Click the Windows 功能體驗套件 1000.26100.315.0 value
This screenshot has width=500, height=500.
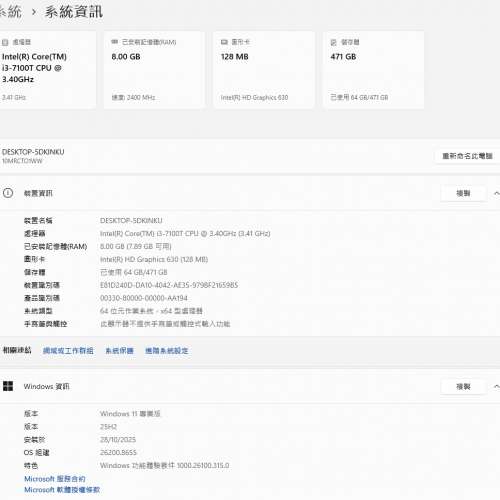165,466
